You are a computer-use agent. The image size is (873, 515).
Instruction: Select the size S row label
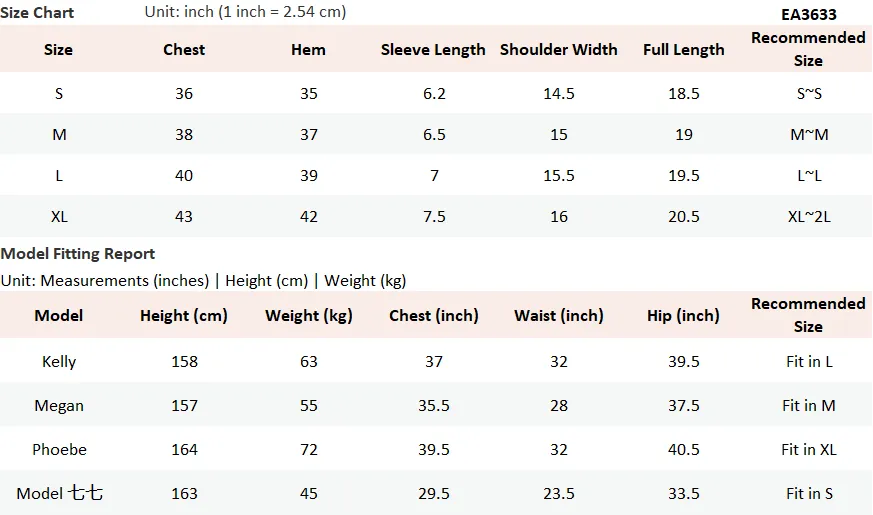coord(59,94)
